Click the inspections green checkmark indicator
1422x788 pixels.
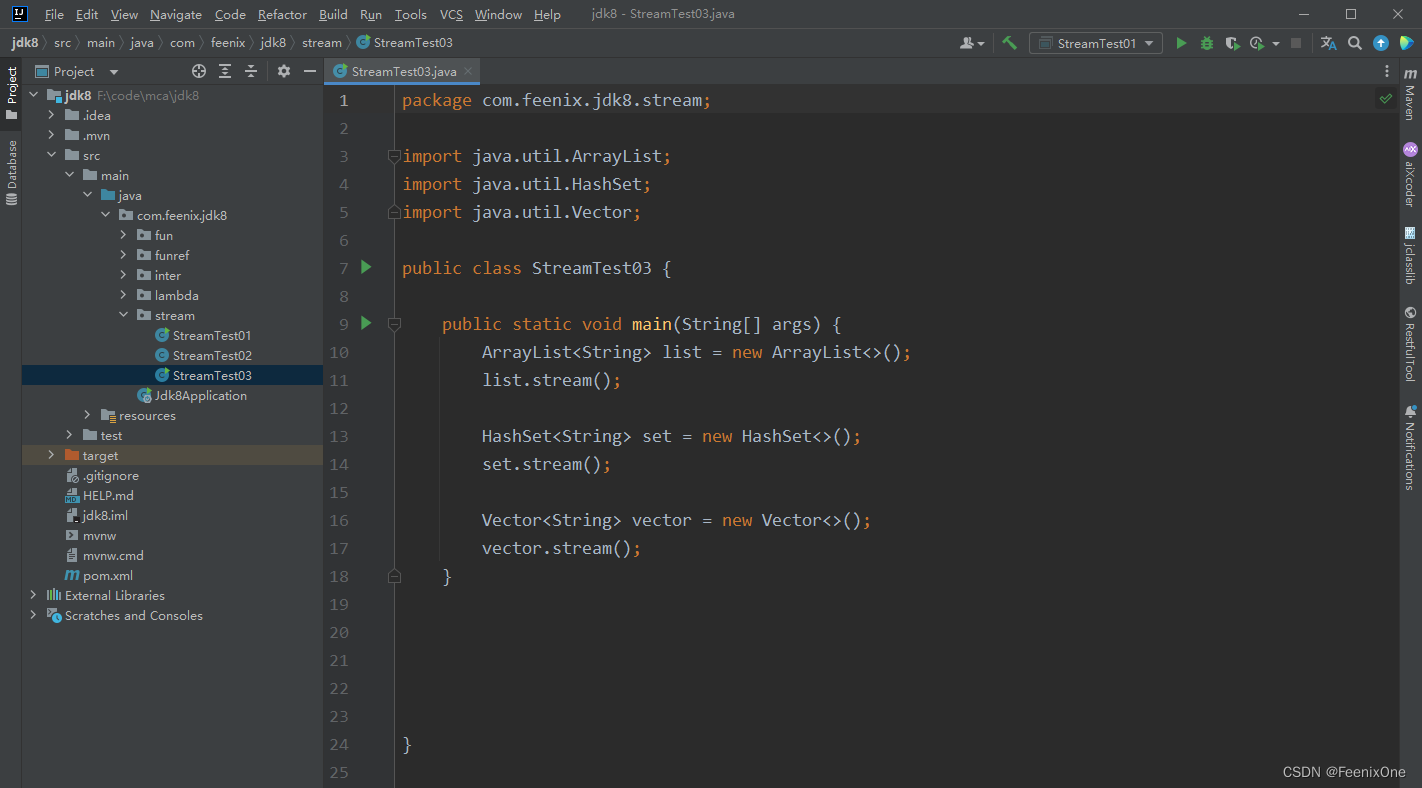coord(1385,99)
